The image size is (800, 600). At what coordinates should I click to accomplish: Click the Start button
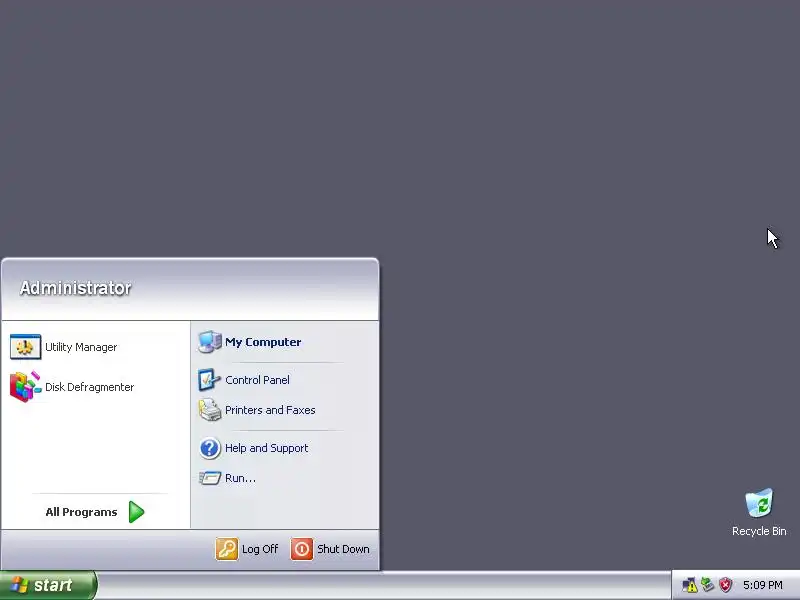(x=48, y=585)
